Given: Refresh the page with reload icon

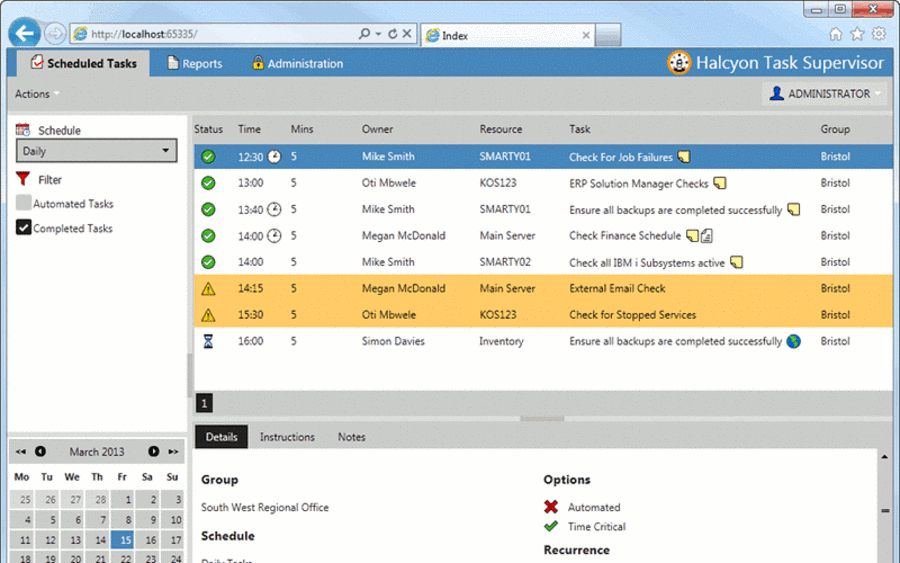Looking at the screenshot, I should point(393,34).
